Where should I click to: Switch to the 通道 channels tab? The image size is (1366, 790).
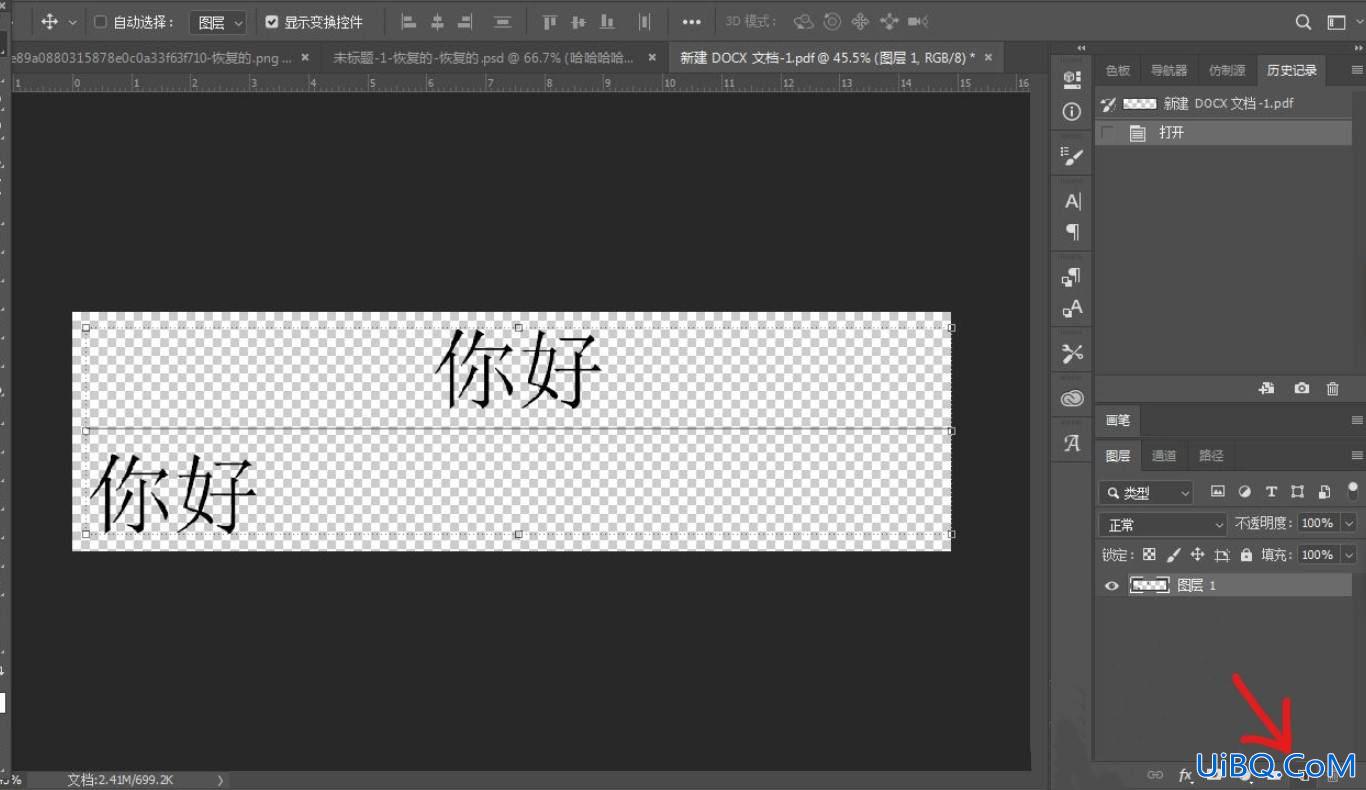tap(1164, 455)
